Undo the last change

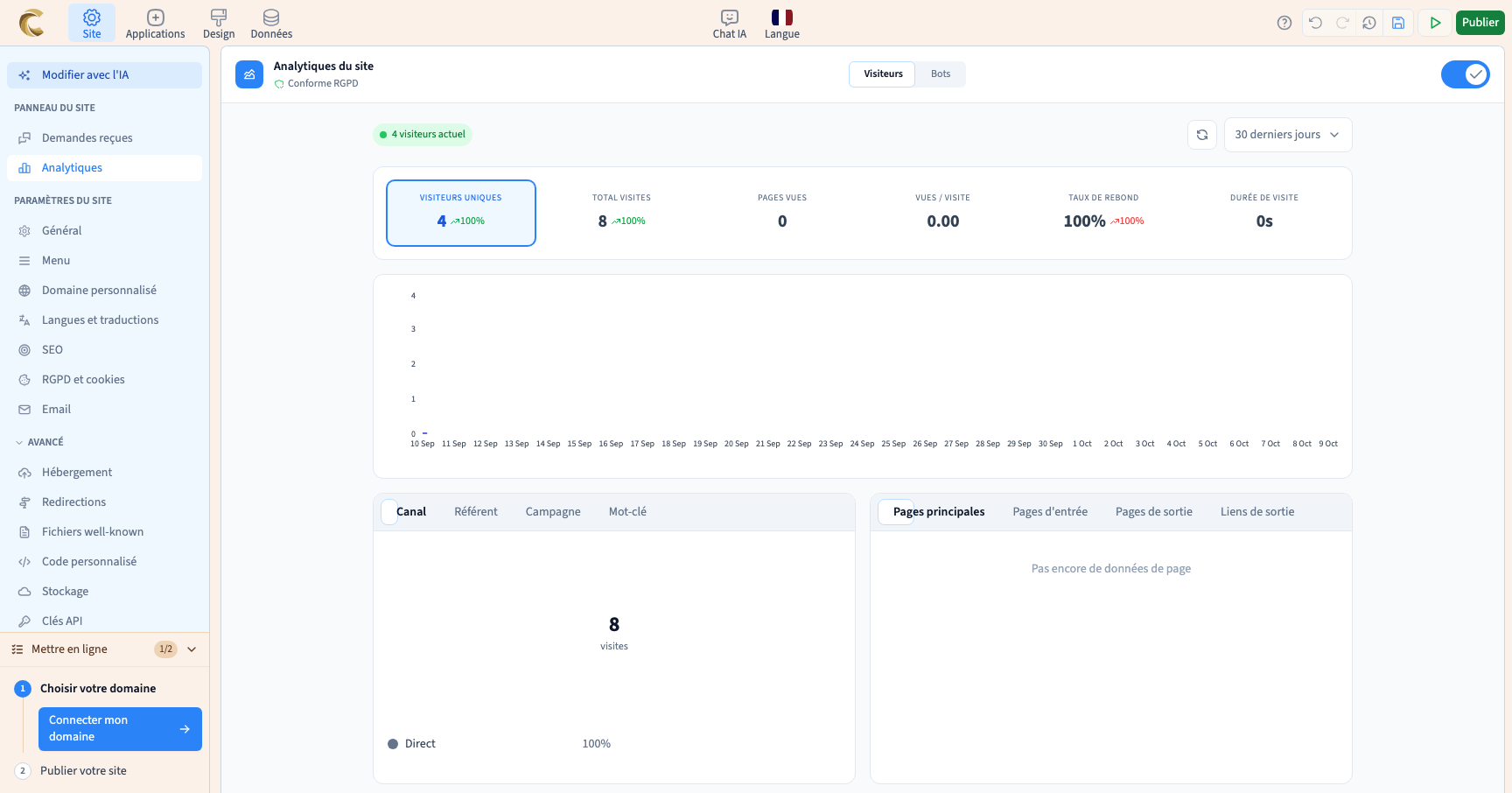pyautogui.click(x=1315, y=23)
